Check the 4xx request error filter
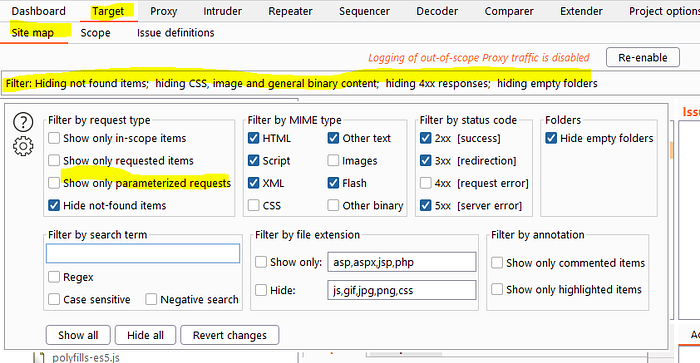Screen dimensions: 700x363 pyautogui.click(x=426, y=183)
